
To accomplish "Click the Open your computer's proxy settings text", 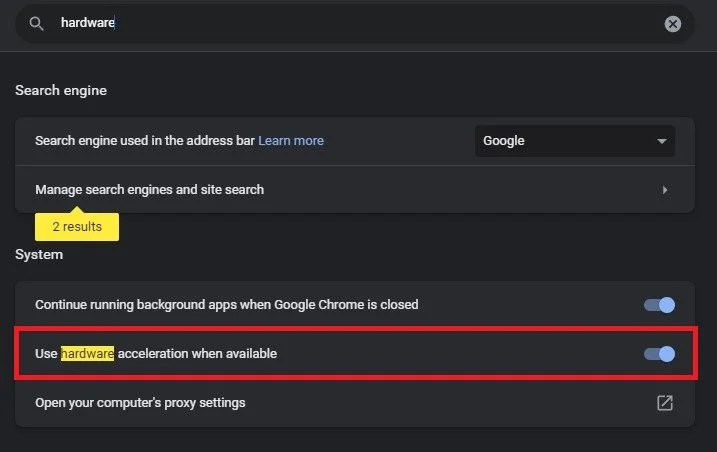I will coord(140,403).
